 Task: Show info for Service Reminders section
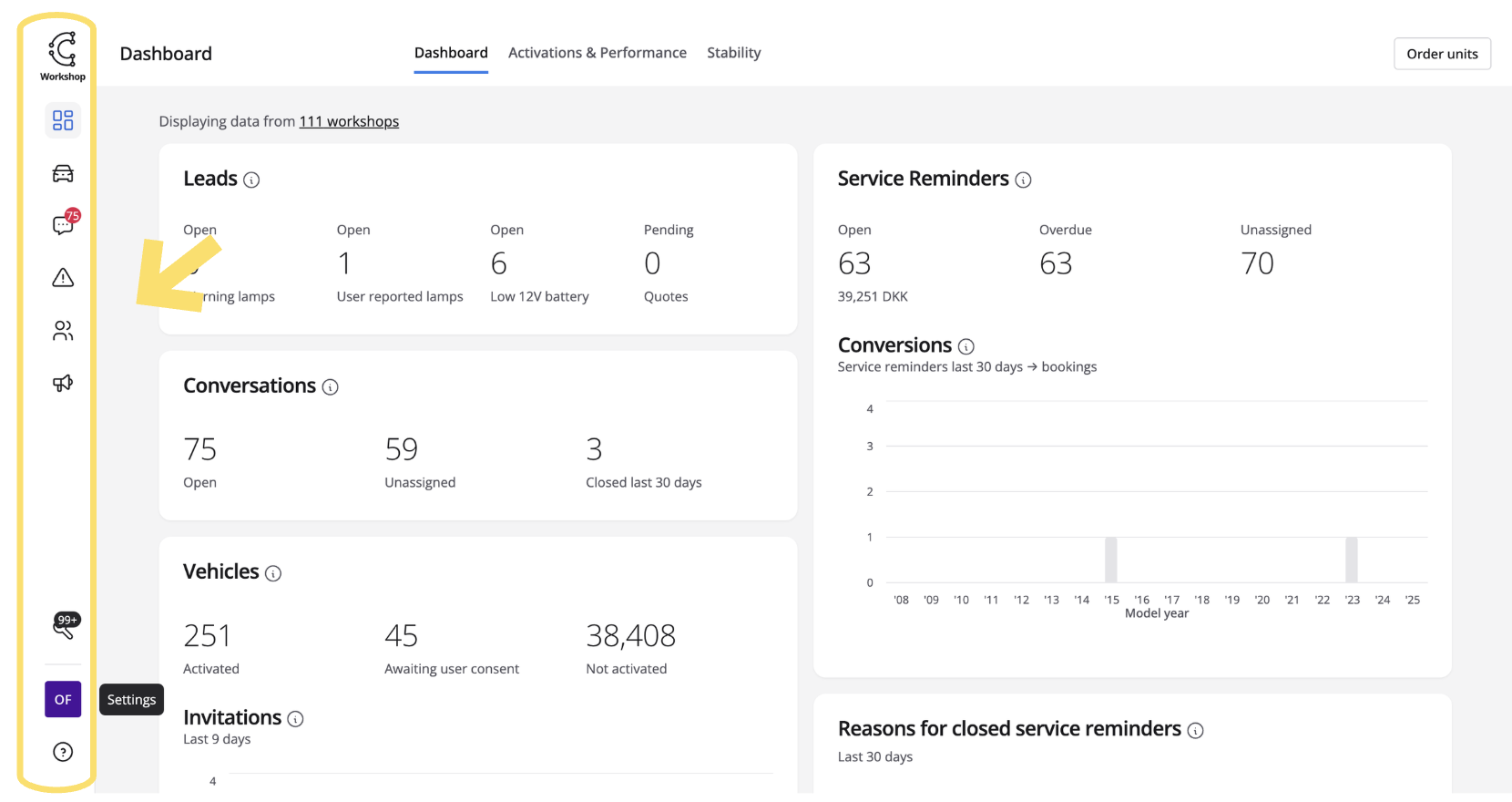click(x=1024, y=180)
